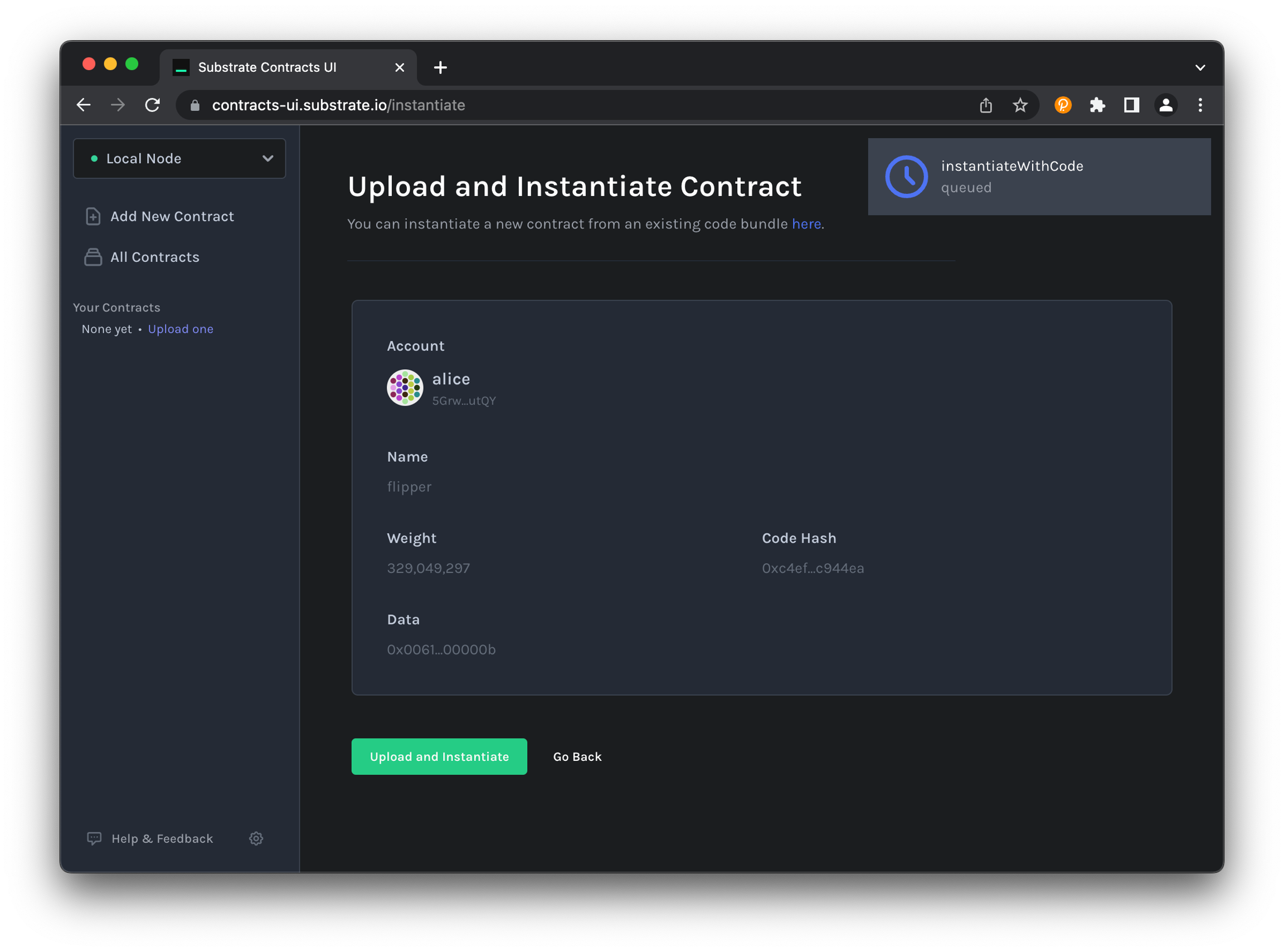The height and width of the screenshot is (952, 1284).
Task: Open Chrome three-dot menu
Action: point(1200,105)
